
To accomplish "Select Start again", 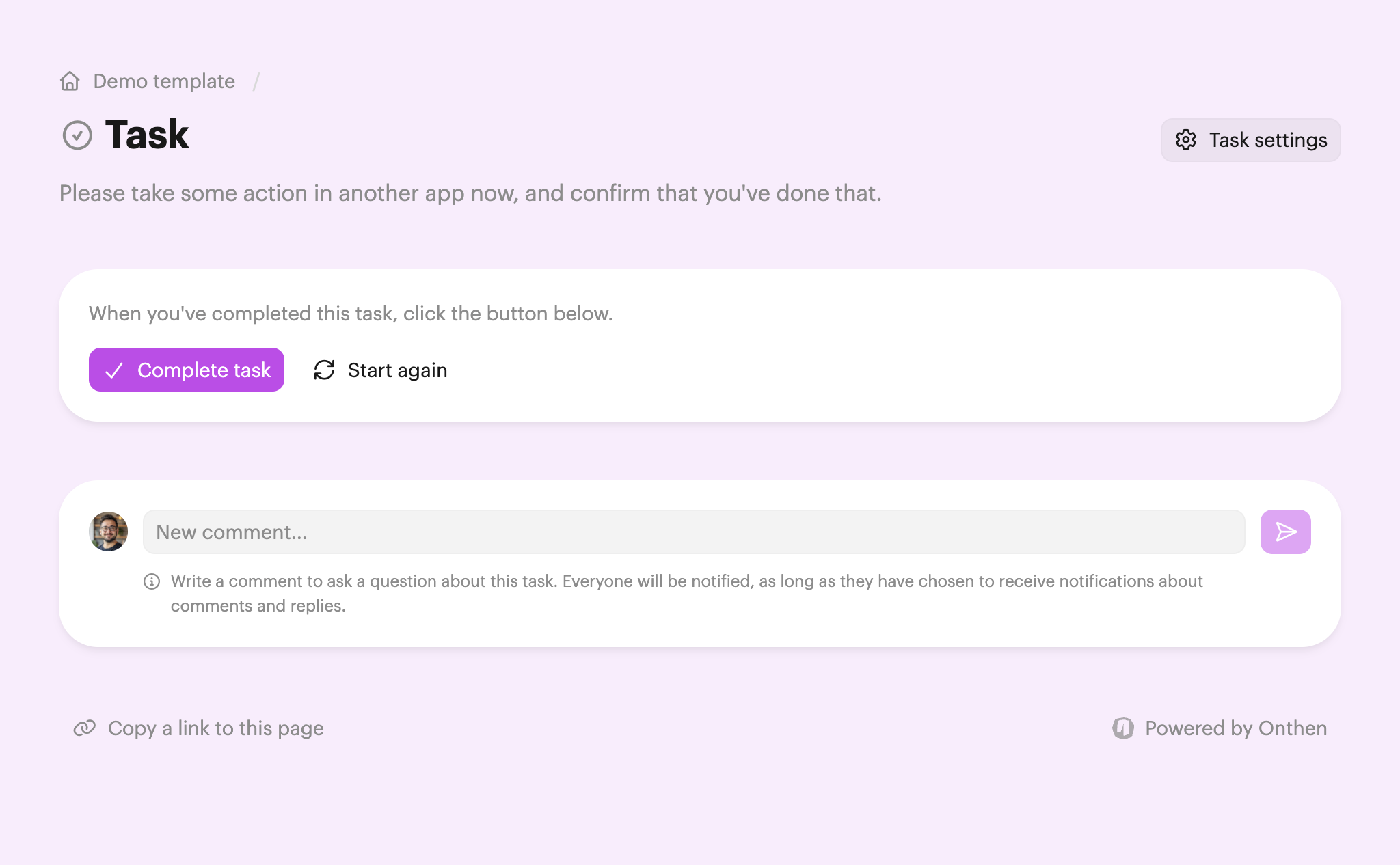I will (x=396, y=370).
